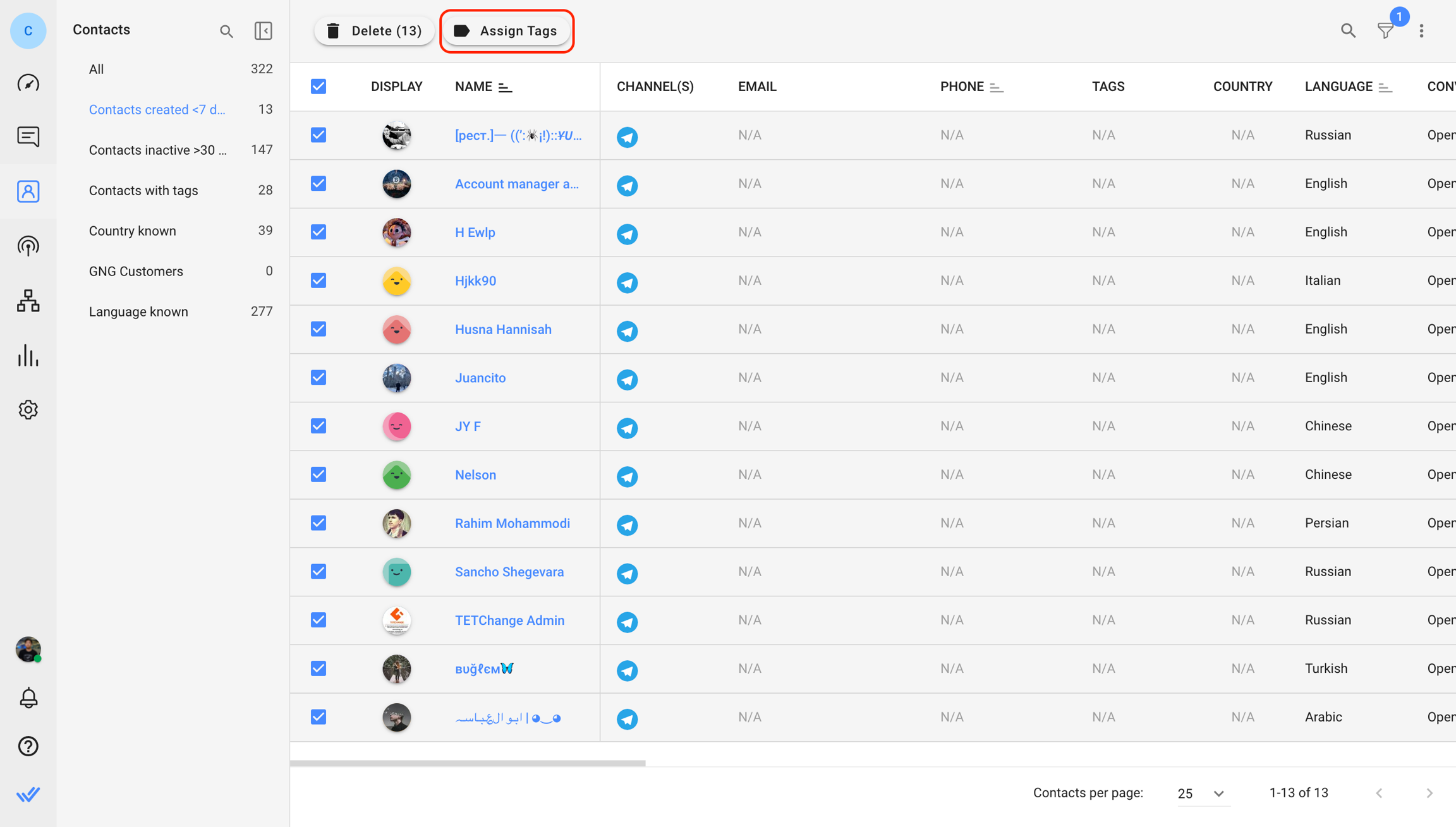This screenshot has height=827, width=1456.
Task: Click the Assign Tags button
Action: pos(507,31)
